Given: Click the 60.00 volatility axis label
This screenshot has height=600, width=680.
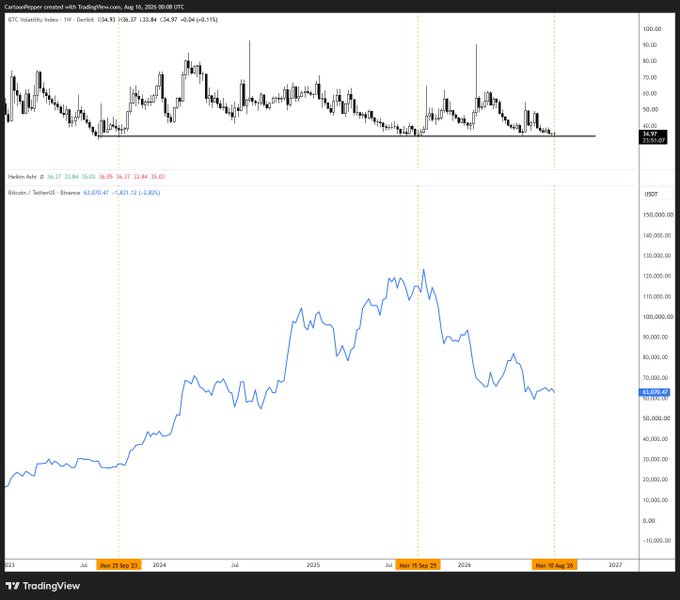Looking at the screenshot, I should pos(650,94).
